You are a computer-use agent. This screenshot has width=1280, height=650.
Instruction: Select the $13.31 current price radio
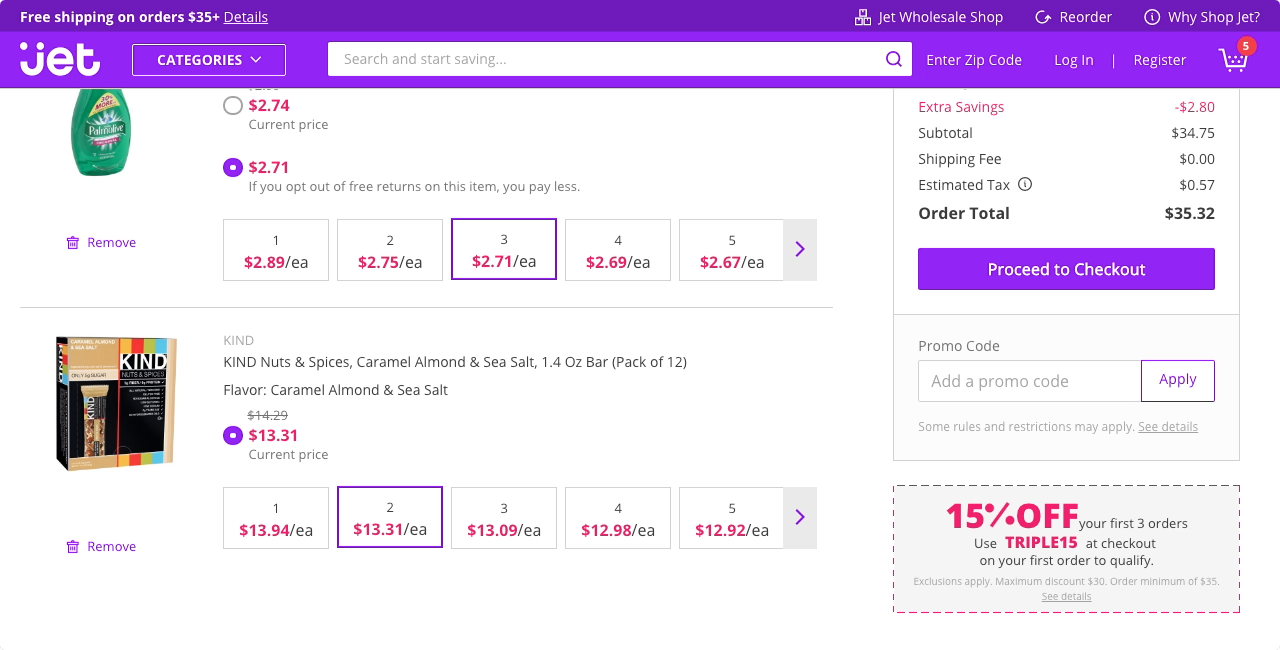click(x=233, y=435)
